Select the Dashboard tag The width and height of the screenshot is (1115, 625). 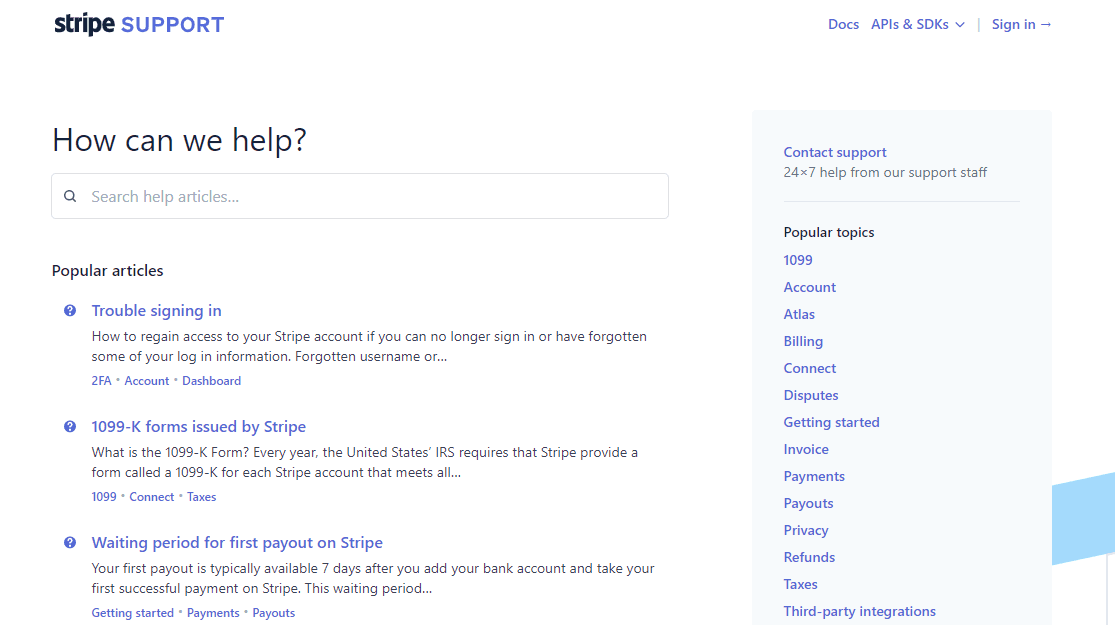(211, 381)
